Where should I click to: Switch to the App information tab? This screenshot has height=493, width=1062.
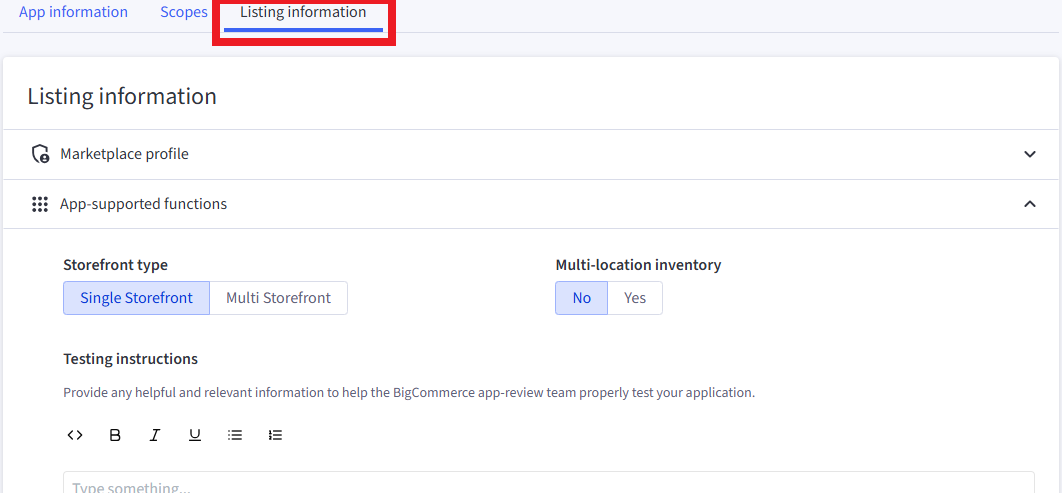tap(73, 13)
